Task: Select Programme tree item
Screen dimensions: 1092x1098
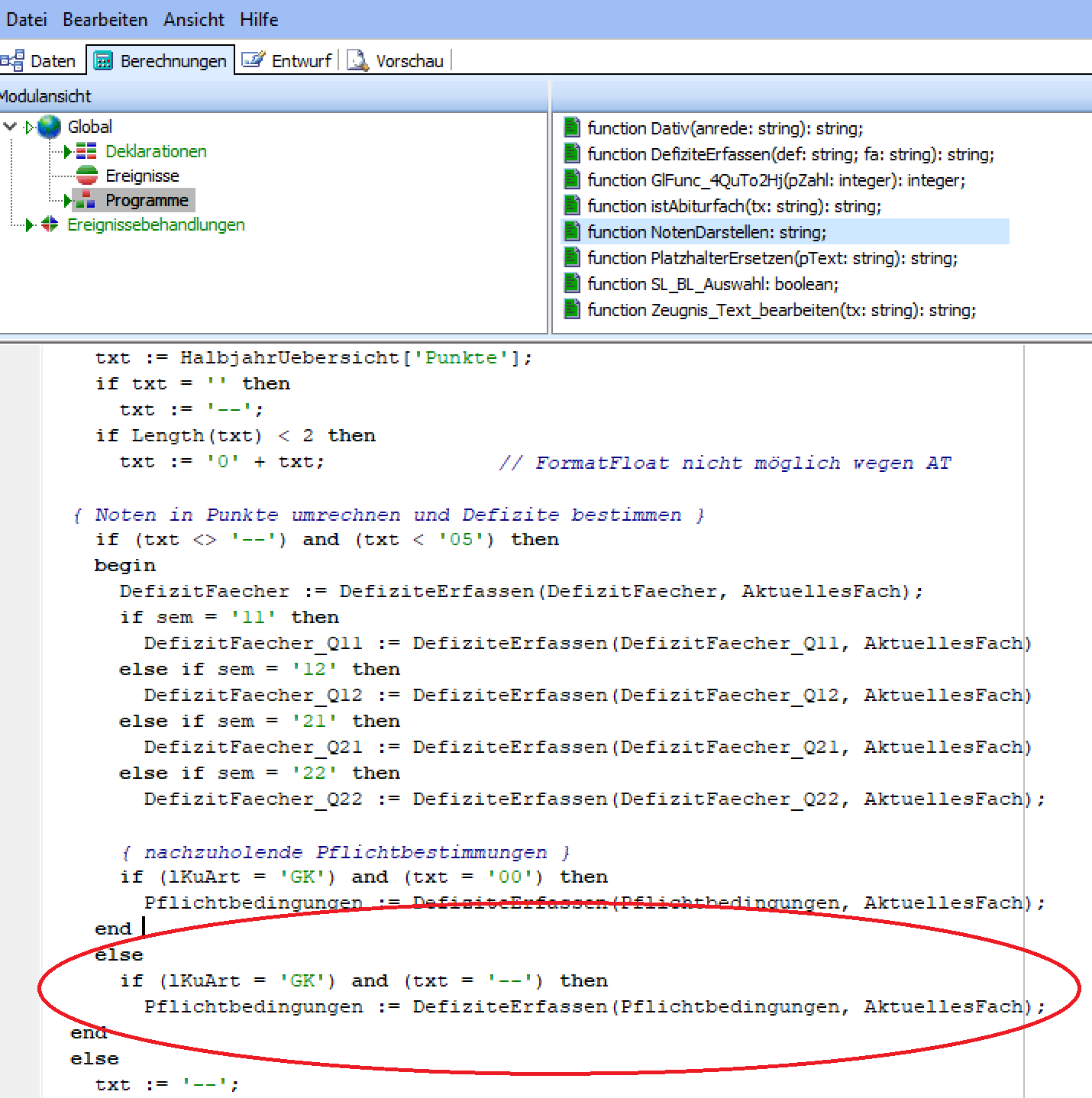Action: (147, 200)
